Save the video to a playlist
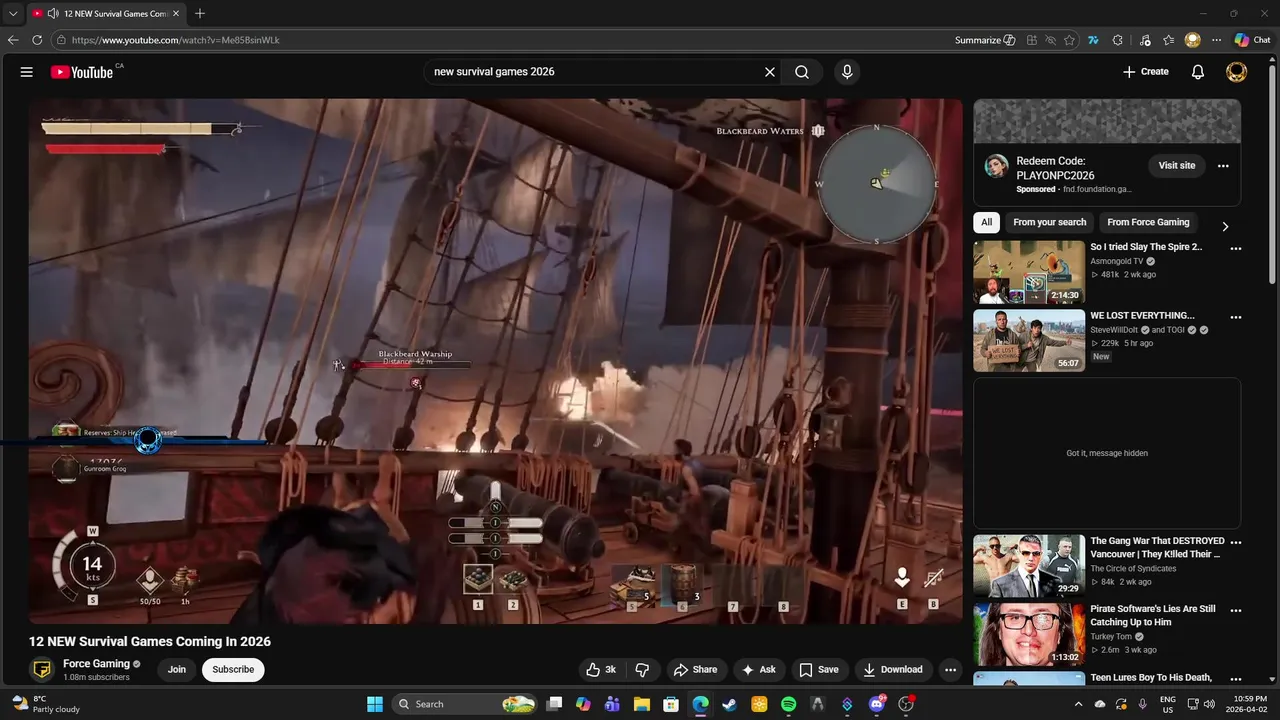The width and height of the screenshot is (1280, 720). (819, 670)
